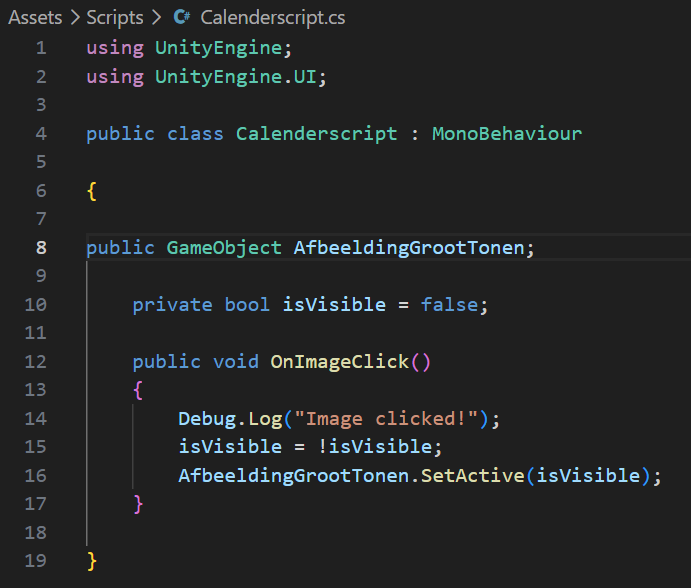Click the OnImageClick method name
The height and width of the screenshot is (588, 691).
339,361
